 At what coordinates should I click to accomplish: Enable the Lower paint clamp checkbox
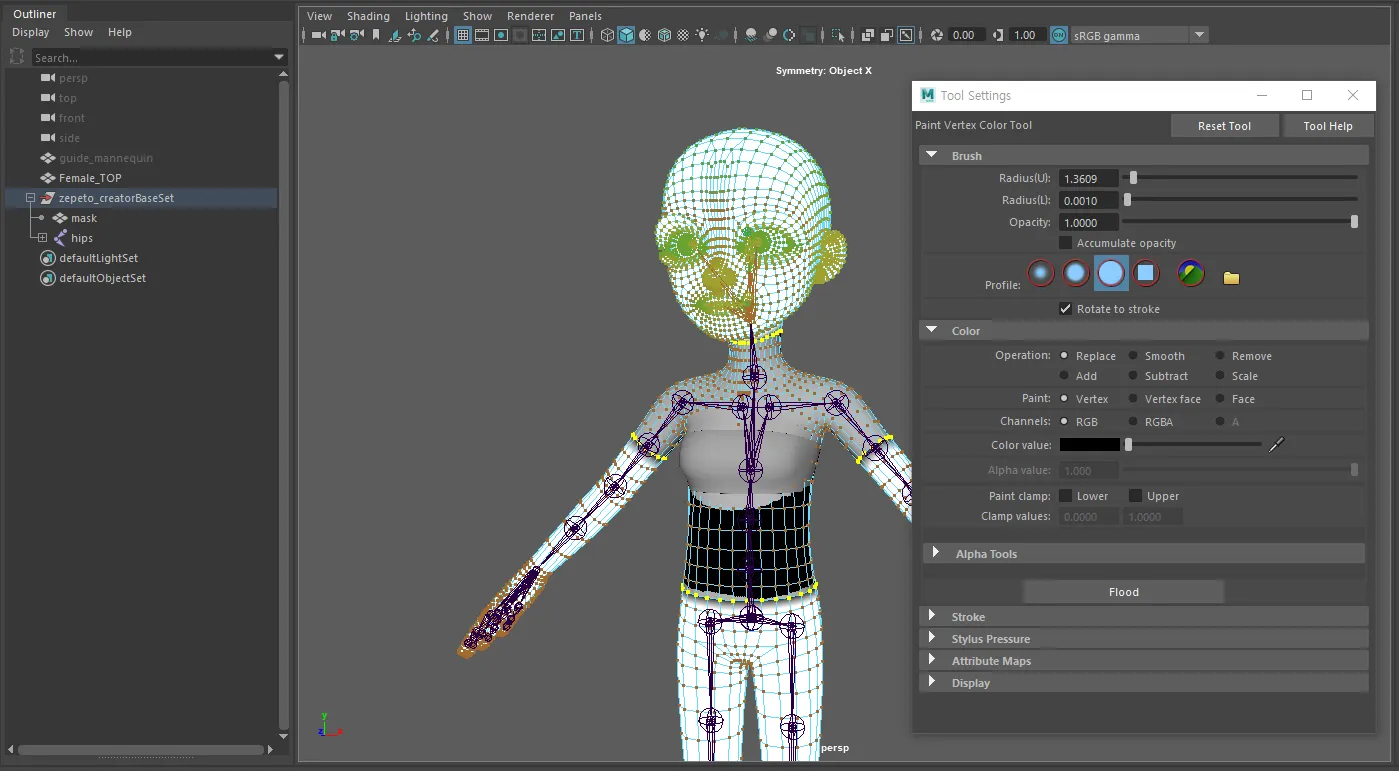point(1065,496)
